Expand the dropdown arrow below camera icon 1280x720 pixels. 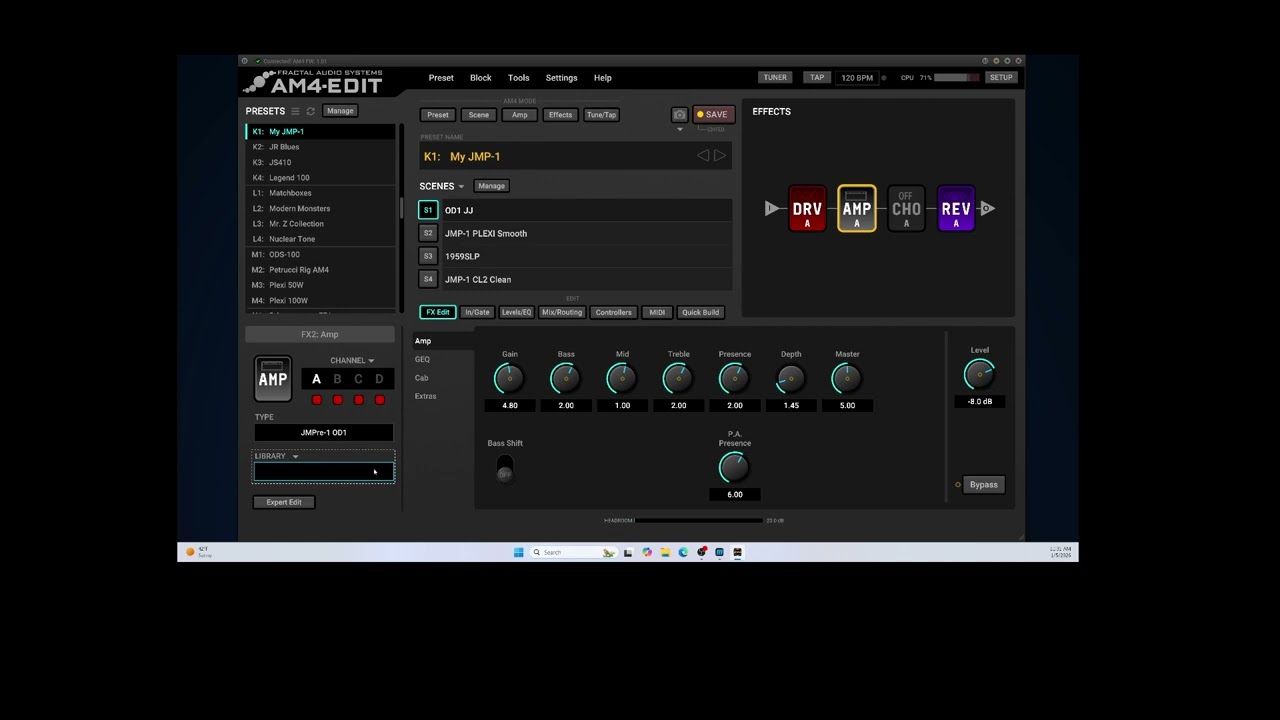[680, 130]
